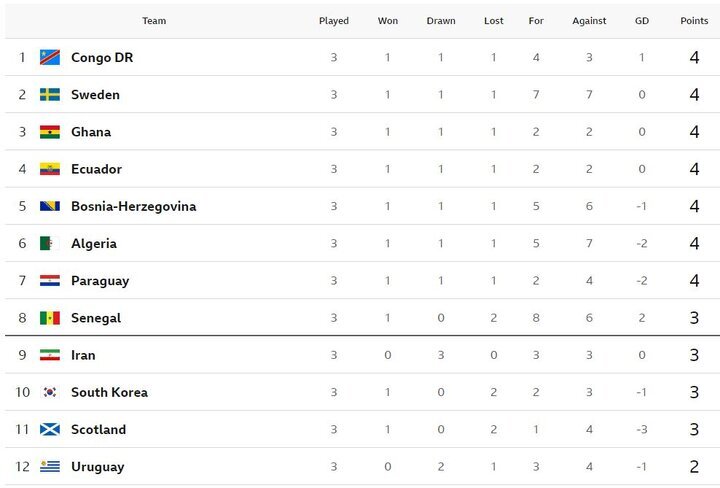Click the Algeria flag icon
Image resolution: width=720 pixels, height=488 pixels.
click(50, 243)
